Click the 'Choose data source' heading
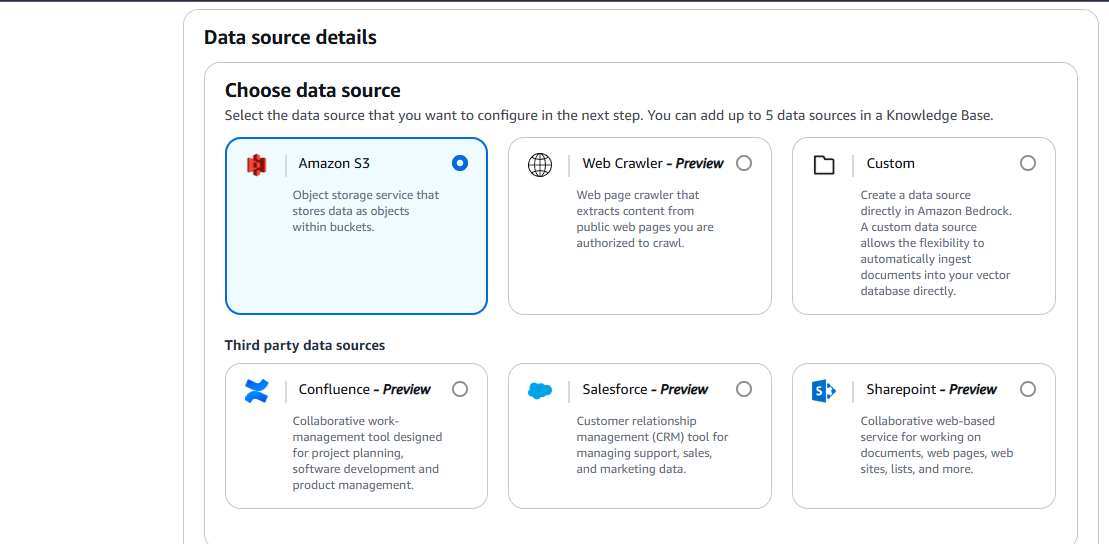 (313, 91)
